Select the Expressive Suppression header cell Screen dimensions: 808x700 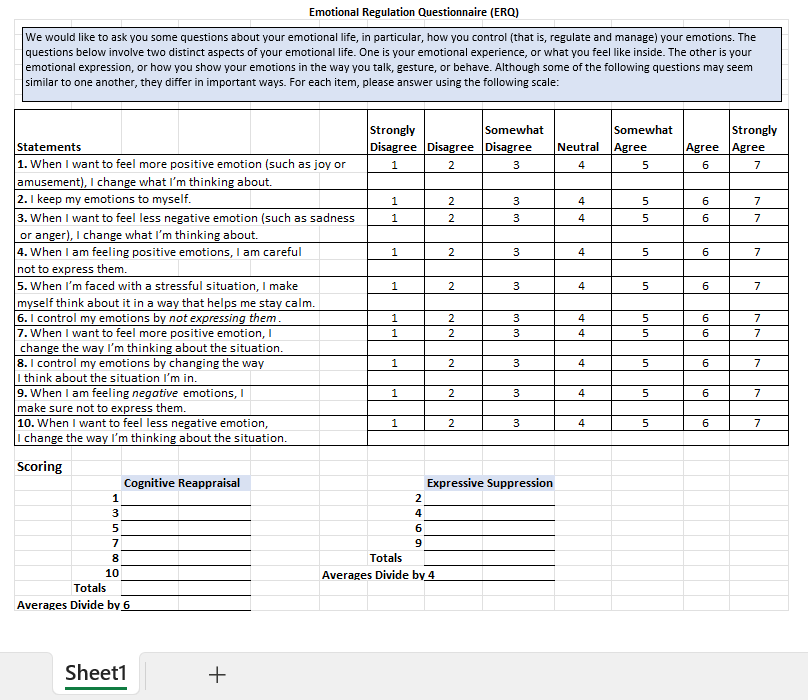click(489, 483)
